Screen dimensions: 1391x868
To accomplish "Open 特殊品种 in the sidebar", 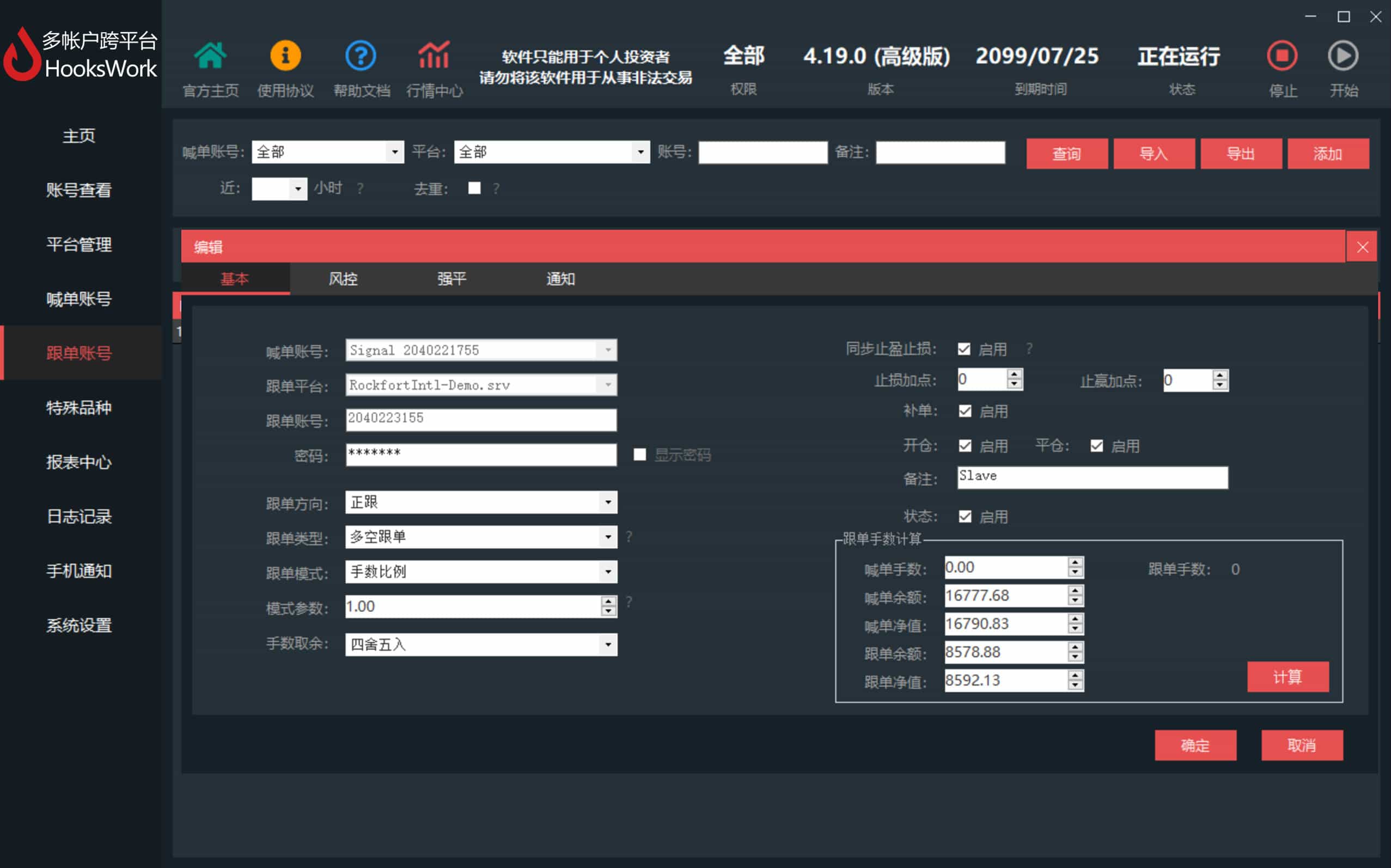I will [80, 408].
